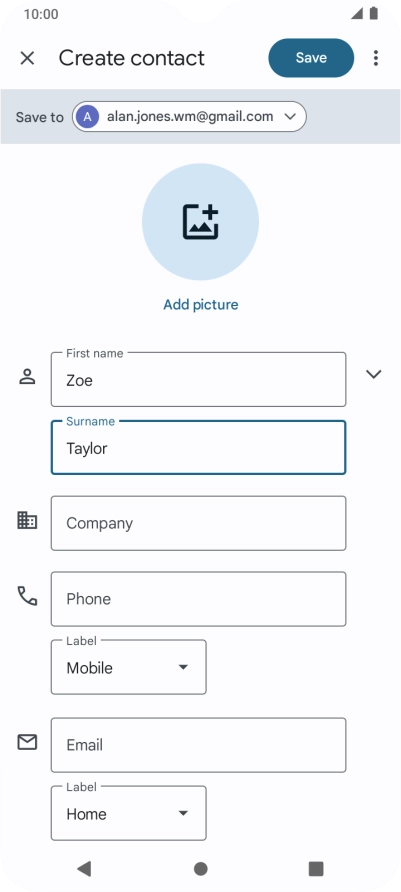This screenshot has width=401, height=892.
Task: Tap the person icon beside First name
Action: coord(27,377)
